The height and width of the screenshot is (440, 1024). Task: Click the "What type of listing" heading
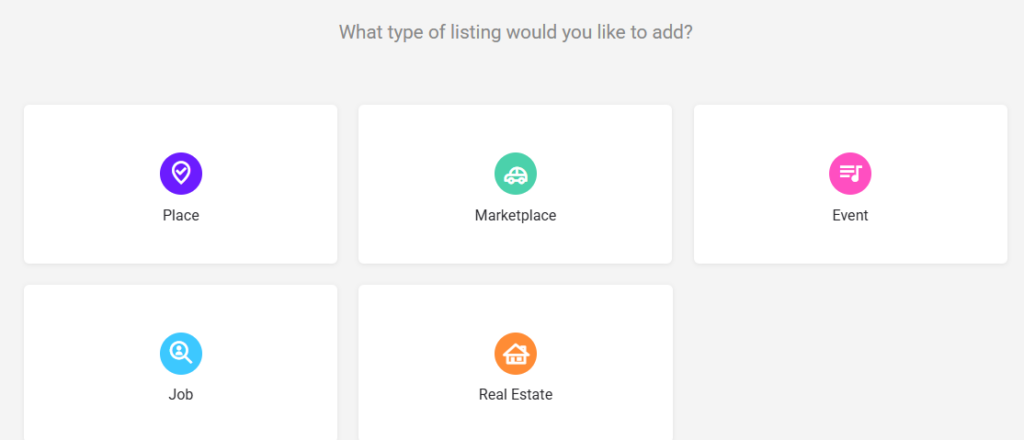(x=515, y=32)
